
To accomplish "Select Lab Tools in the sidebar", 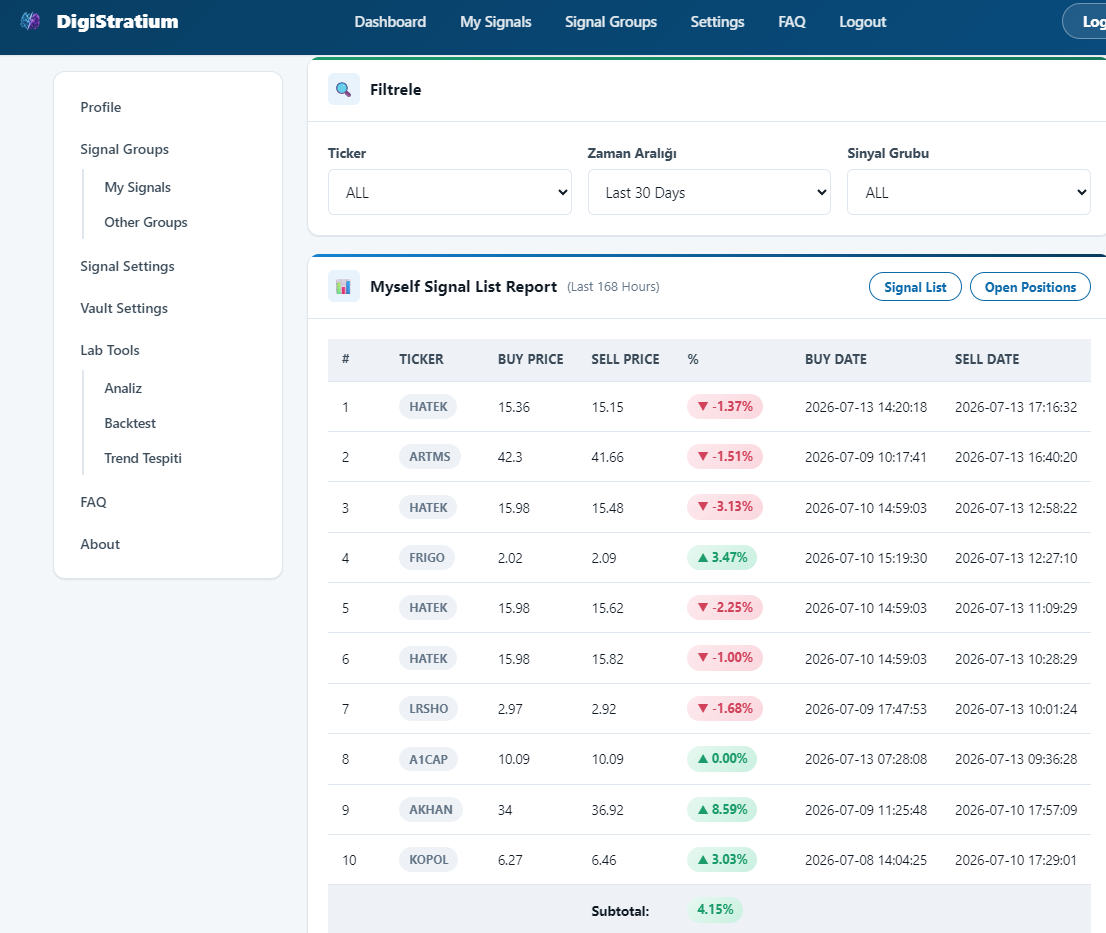I will [110, 350].
